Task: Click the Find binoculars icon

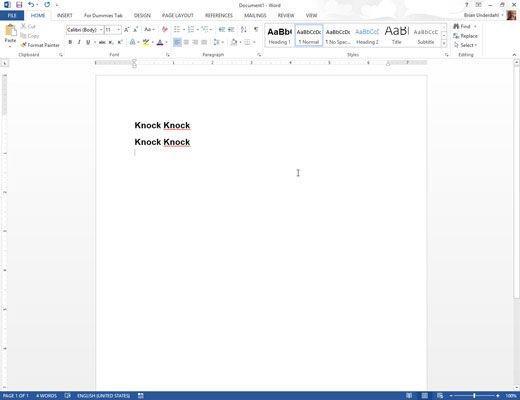Action: click(456, 26)
